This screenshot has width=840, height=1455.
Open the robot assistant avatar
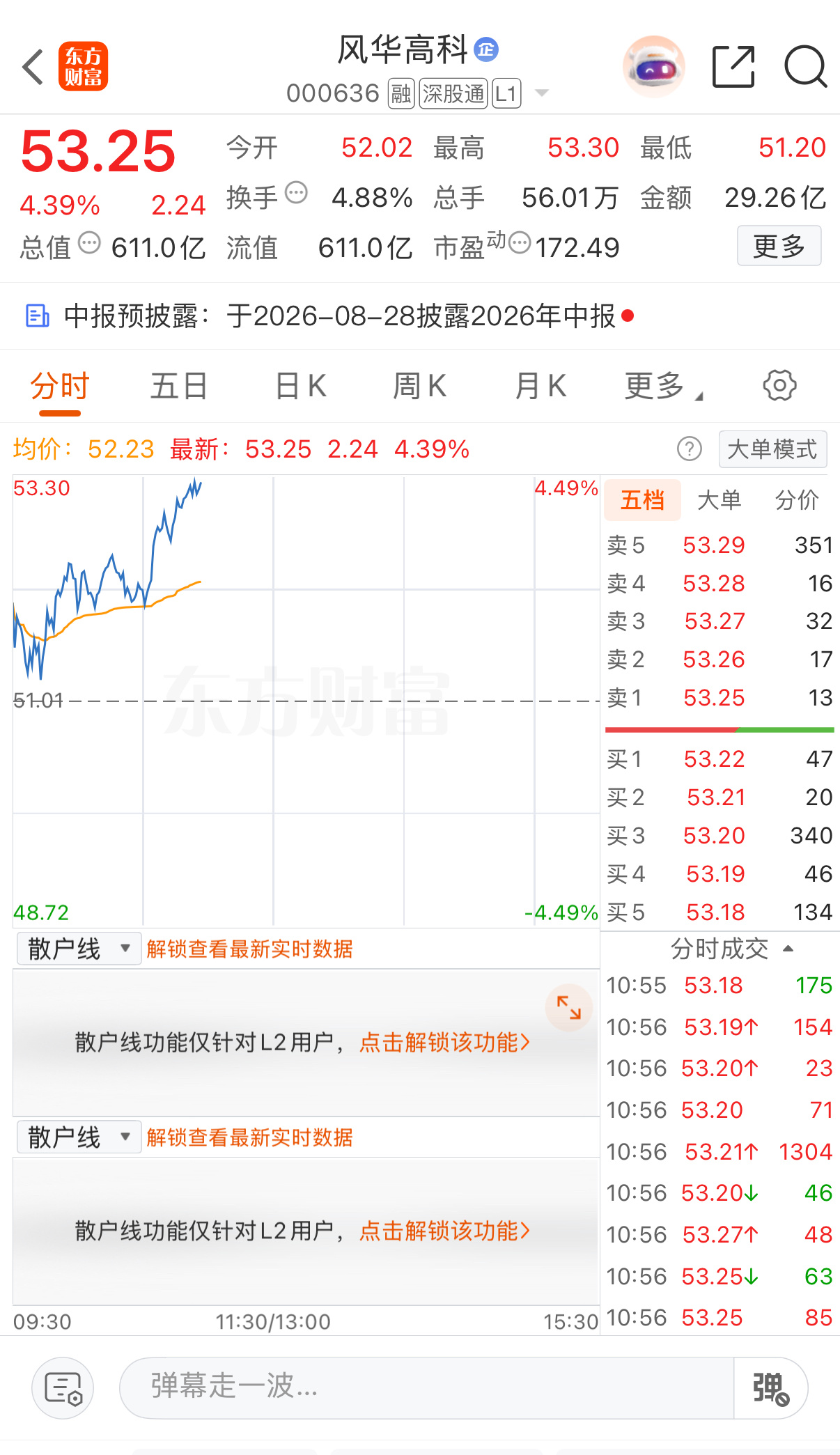[653, 67]
